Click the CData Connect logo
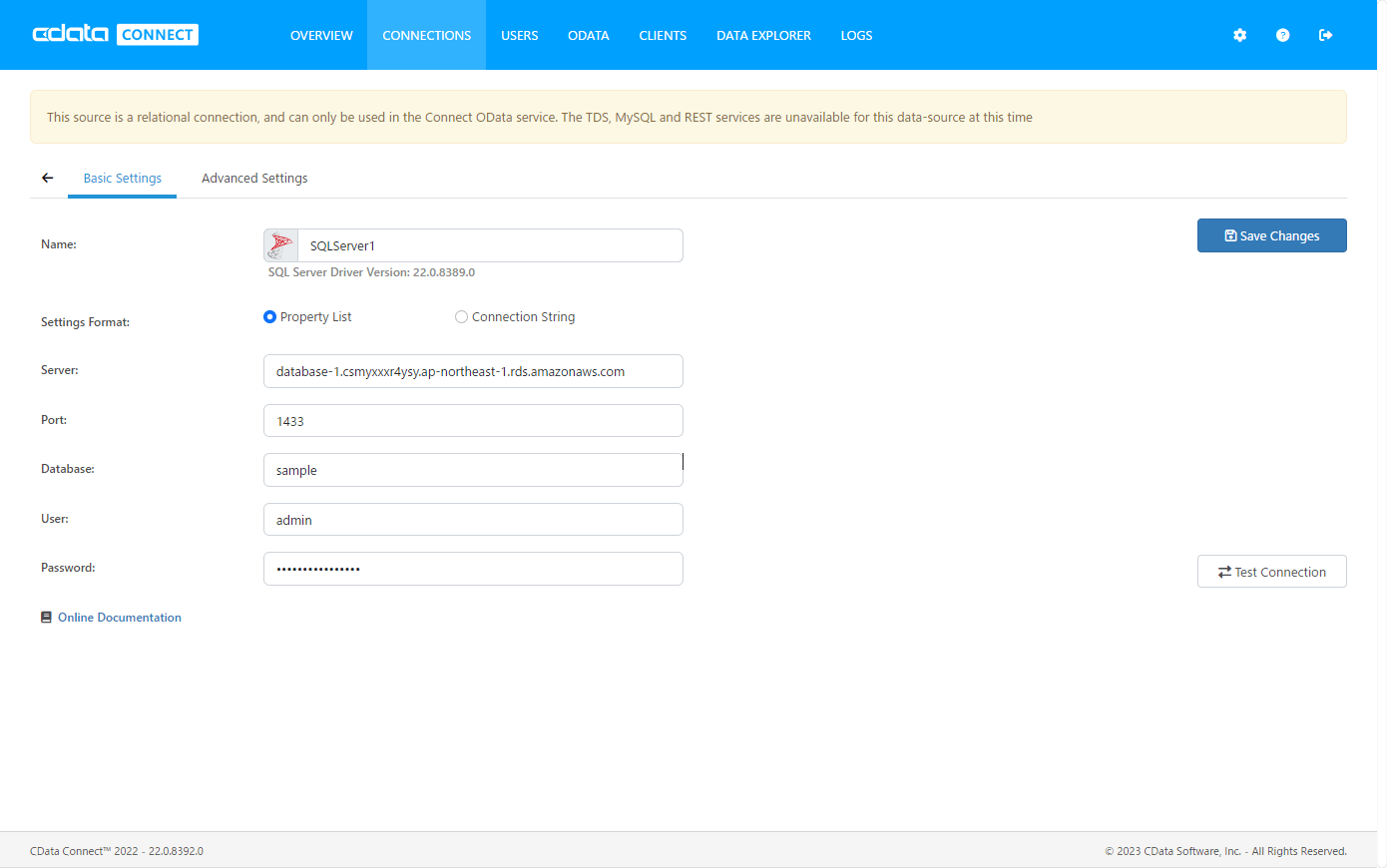This screenshot has height=868, width=1387. tap(113, 34)
